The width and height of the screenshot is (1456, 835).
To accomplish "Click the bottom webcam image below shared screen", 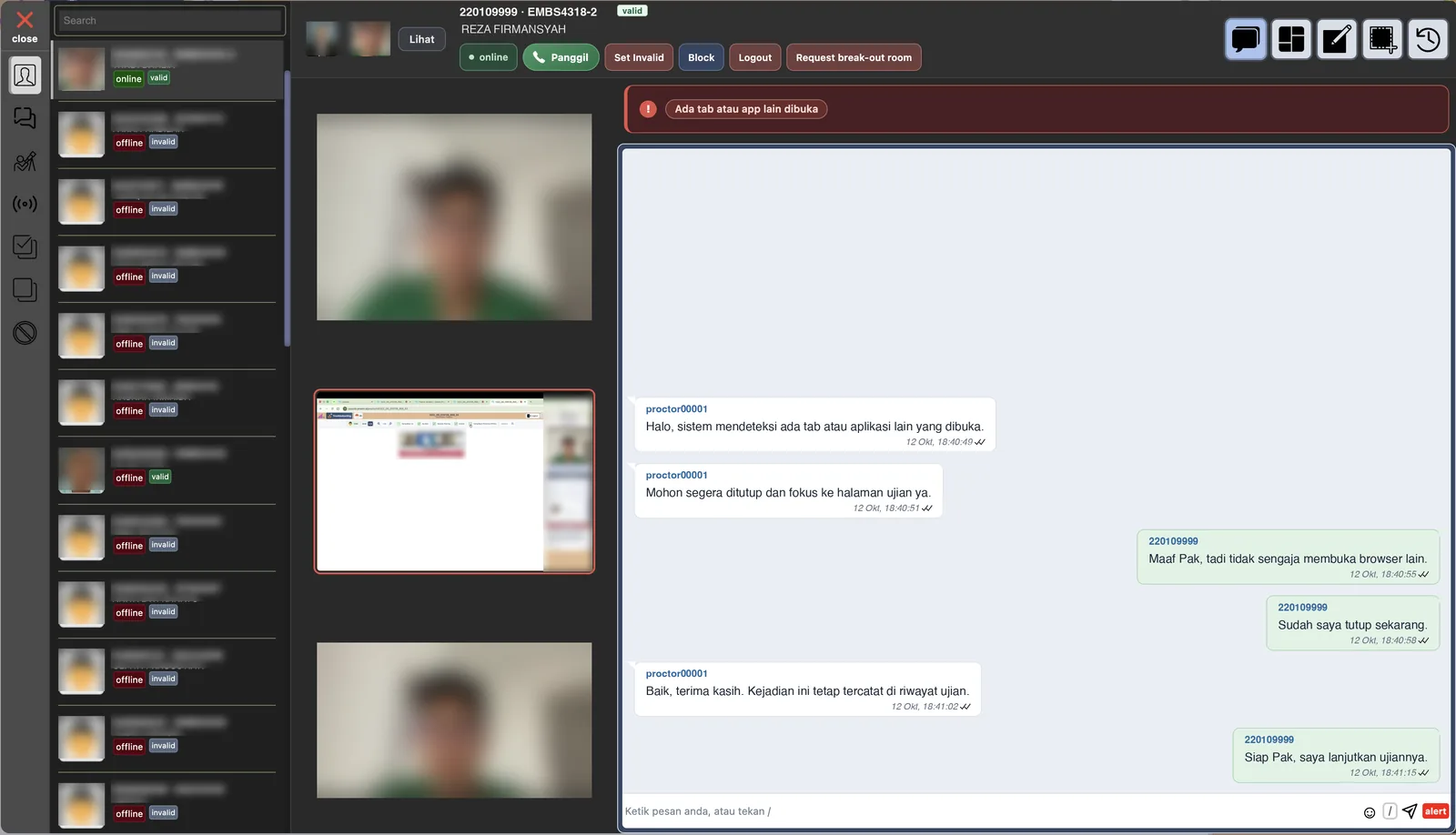I will [x=454, y=720].
